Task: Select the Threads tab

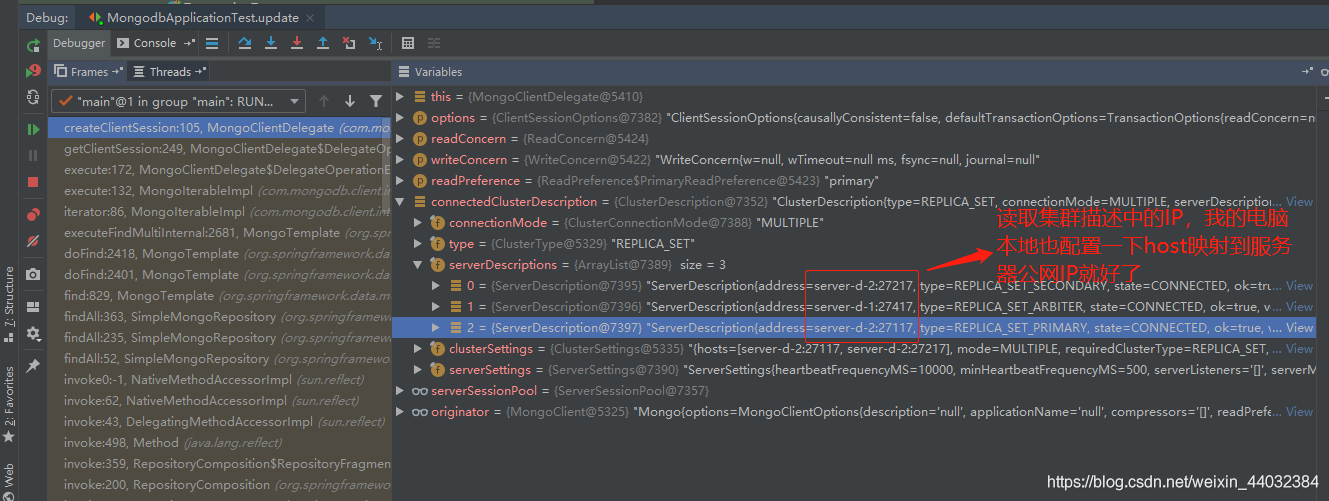Action: coord(169,72)
